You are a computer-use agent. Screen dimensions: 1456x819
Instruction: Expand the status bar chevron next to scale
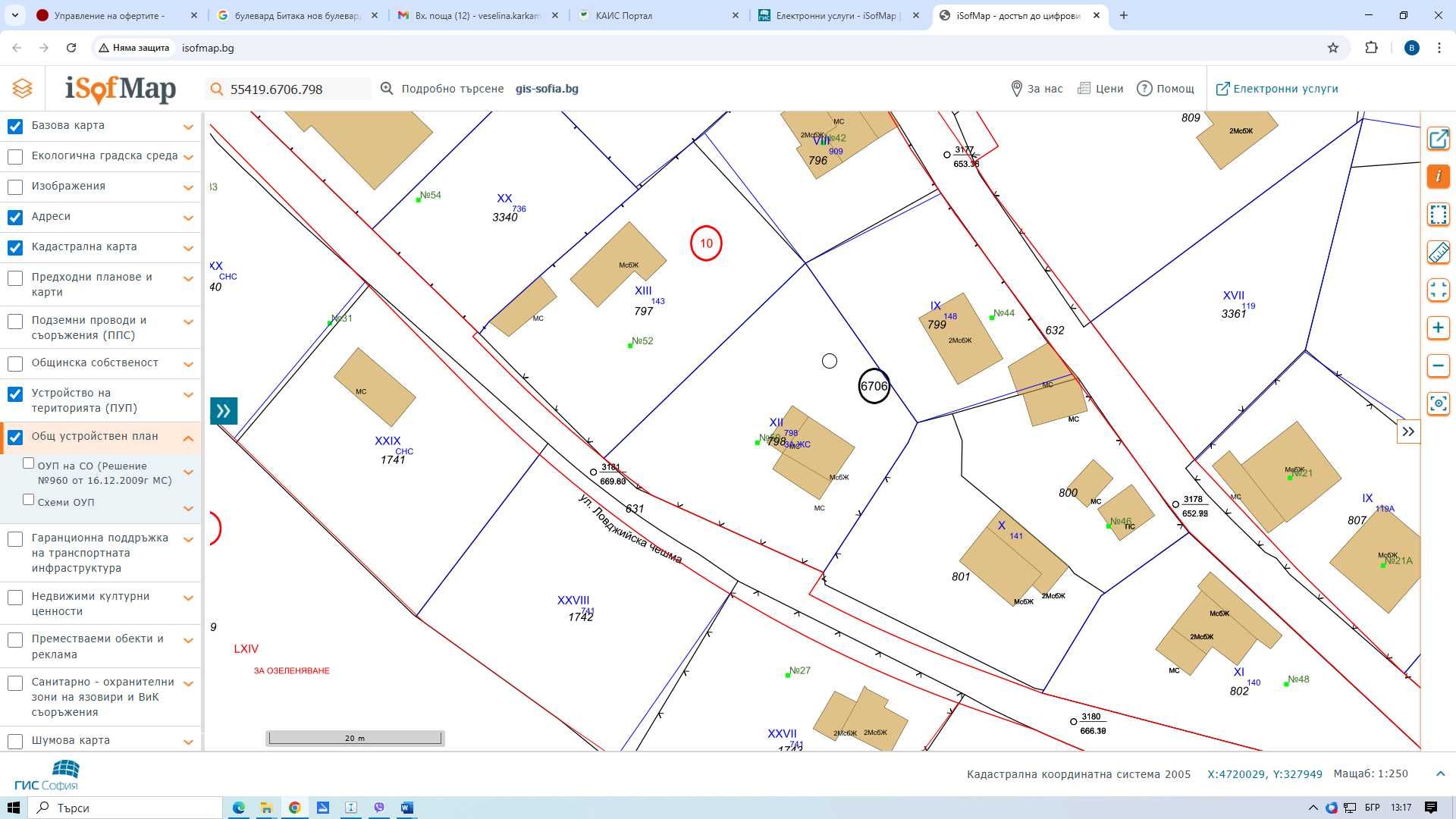[1440, 773]
